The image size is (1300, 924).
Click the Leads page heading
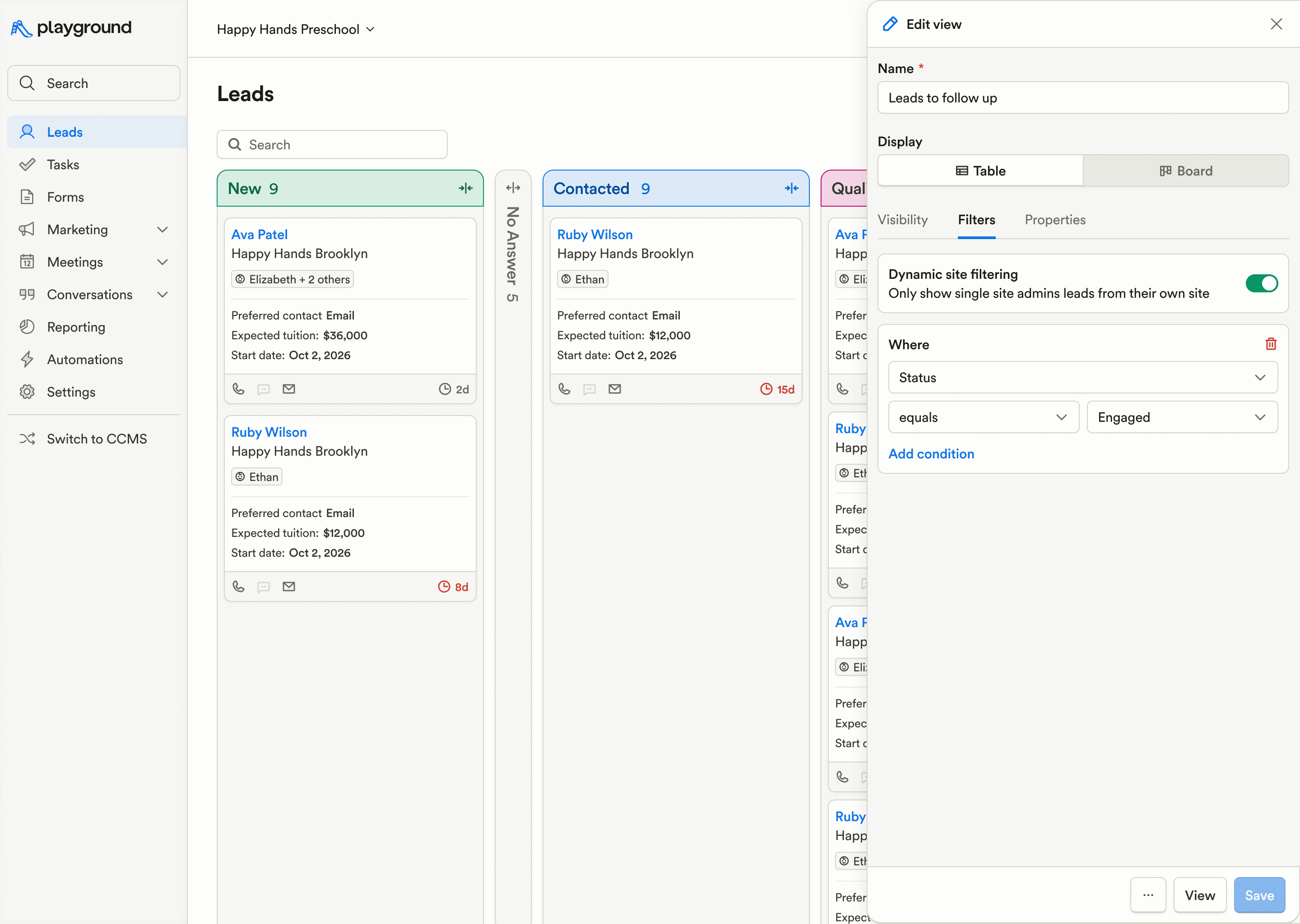245,94
